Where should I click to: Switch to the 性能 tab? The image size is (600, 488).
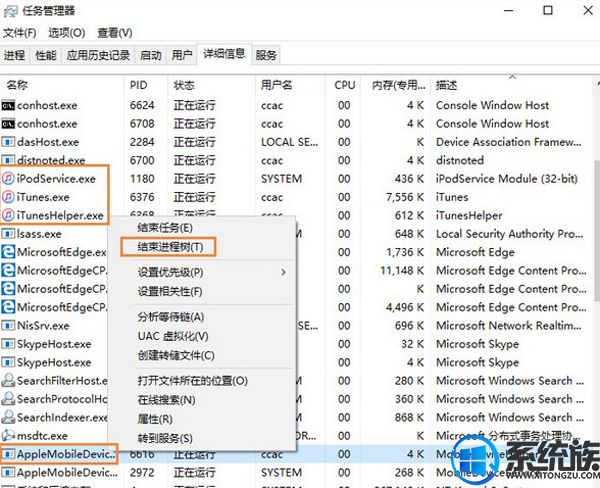coord(46,55)
